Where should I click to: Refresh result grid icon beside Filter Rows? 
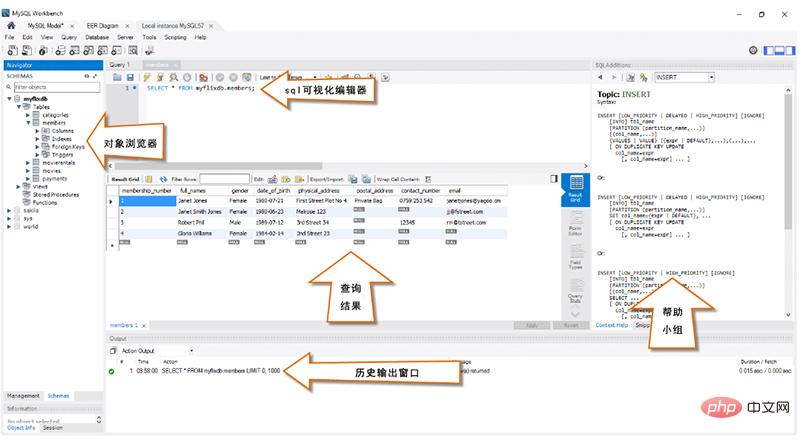coord(163,179)
